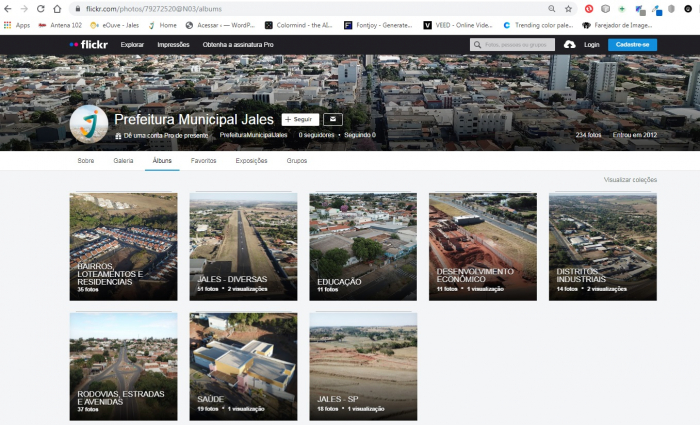Click the envelope message button
Image resolution: width=700 pixels, height=425 pixels.
point(333,119)
